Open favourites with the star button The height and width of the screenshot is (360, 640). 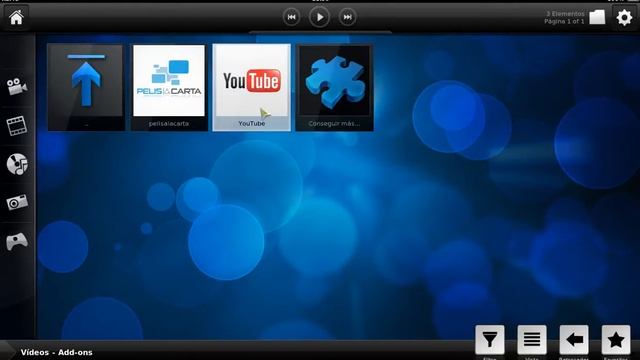[x=616, y=340]
